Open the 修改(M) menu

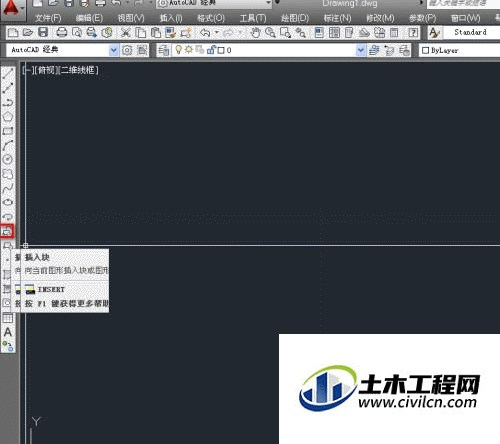380,18
